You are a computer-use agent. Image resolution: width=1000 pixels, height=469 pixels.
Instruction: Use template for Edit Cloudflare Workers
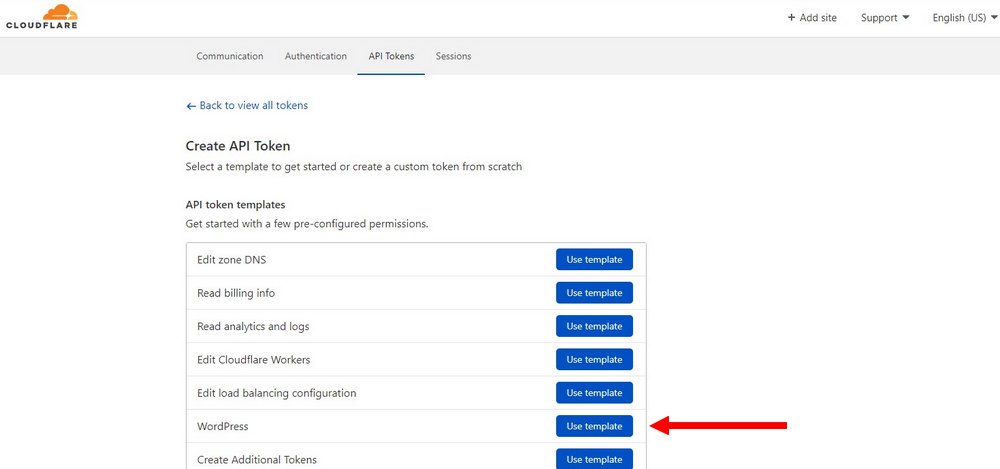tap(594, 359)
